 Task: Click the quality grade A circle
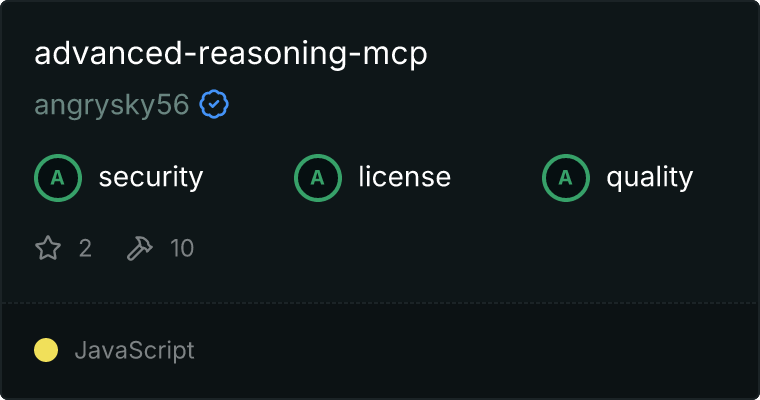tap(566, 178)
